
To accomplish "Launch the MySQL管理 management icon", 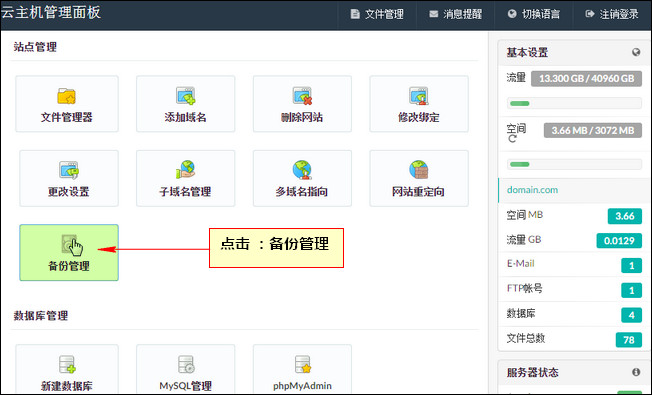I will (x=185, y=369).
